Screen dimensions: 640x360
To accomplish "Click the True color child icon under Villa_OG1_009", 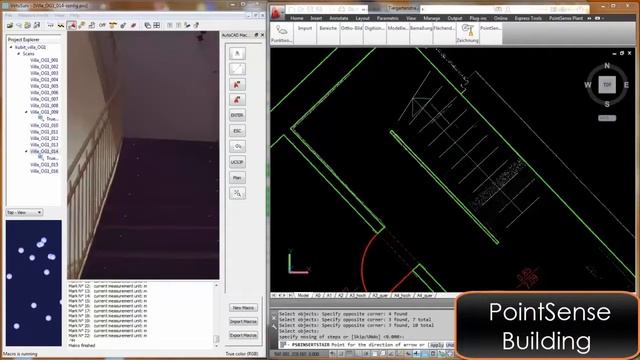I will [41, 118].
